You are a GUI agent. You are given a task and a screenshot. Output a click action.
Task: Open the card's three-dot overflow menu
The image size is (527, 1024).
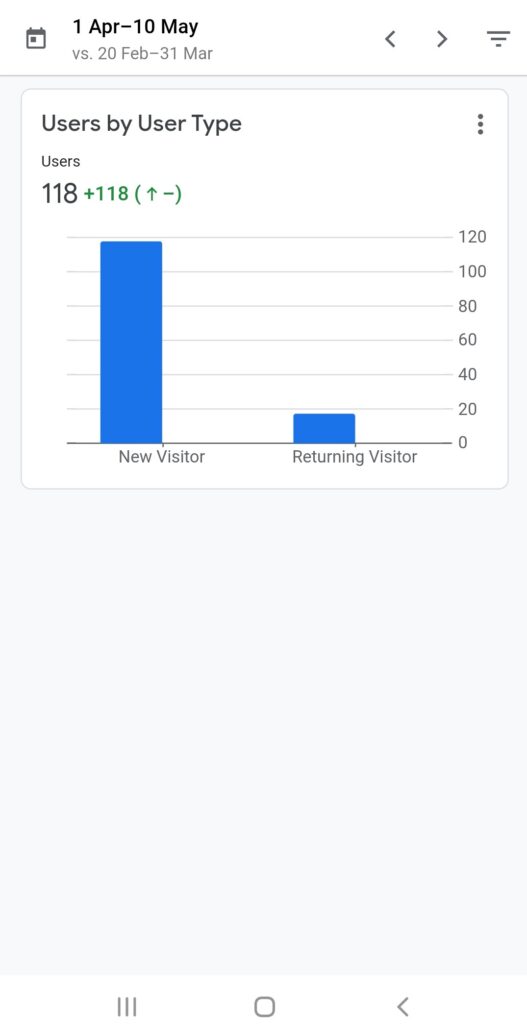point(481,124)
